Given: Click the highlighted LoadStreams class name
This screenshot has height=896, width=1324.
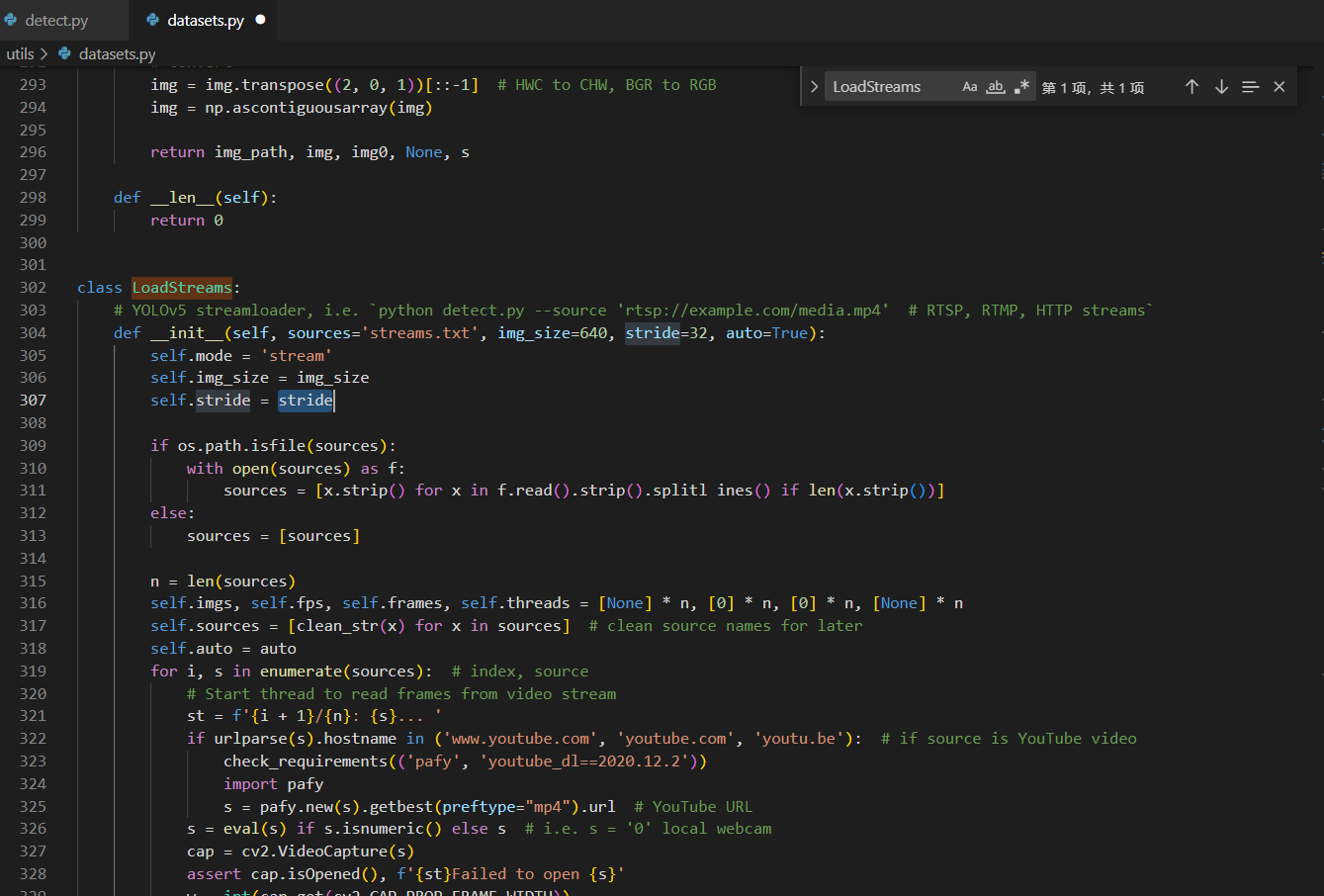Looking at the screenshot, I should coord(182,288).
